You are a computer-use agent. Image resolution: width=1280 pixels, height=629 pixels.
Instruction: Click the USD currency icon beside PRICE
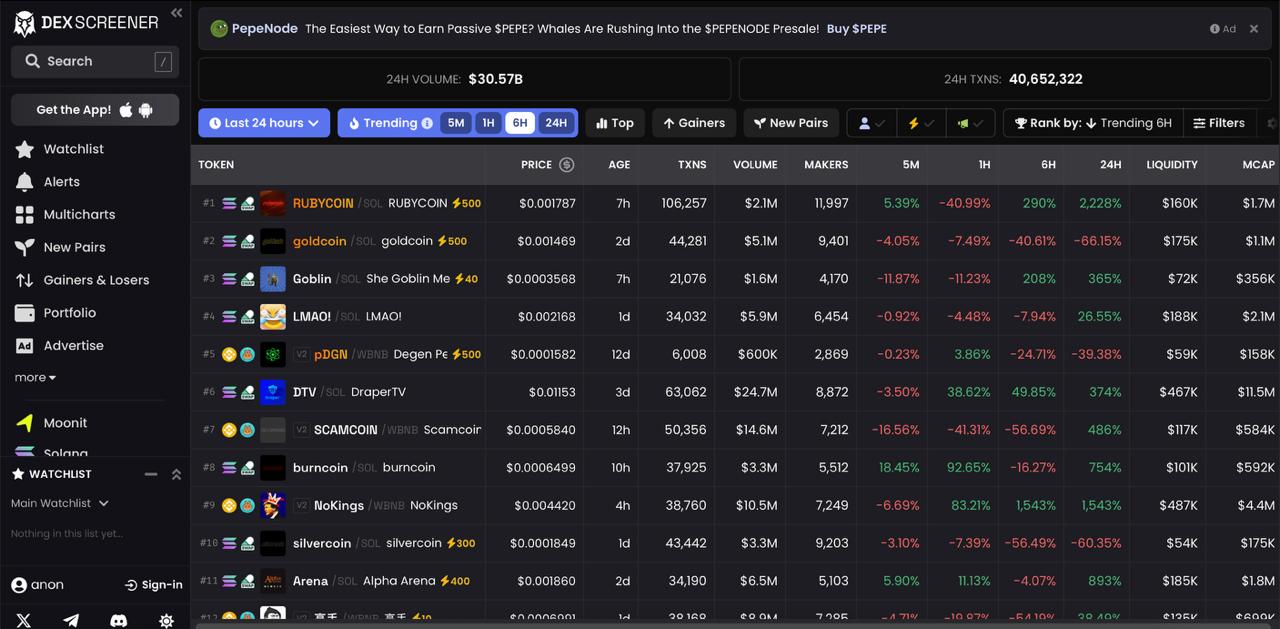pos(567,165)
